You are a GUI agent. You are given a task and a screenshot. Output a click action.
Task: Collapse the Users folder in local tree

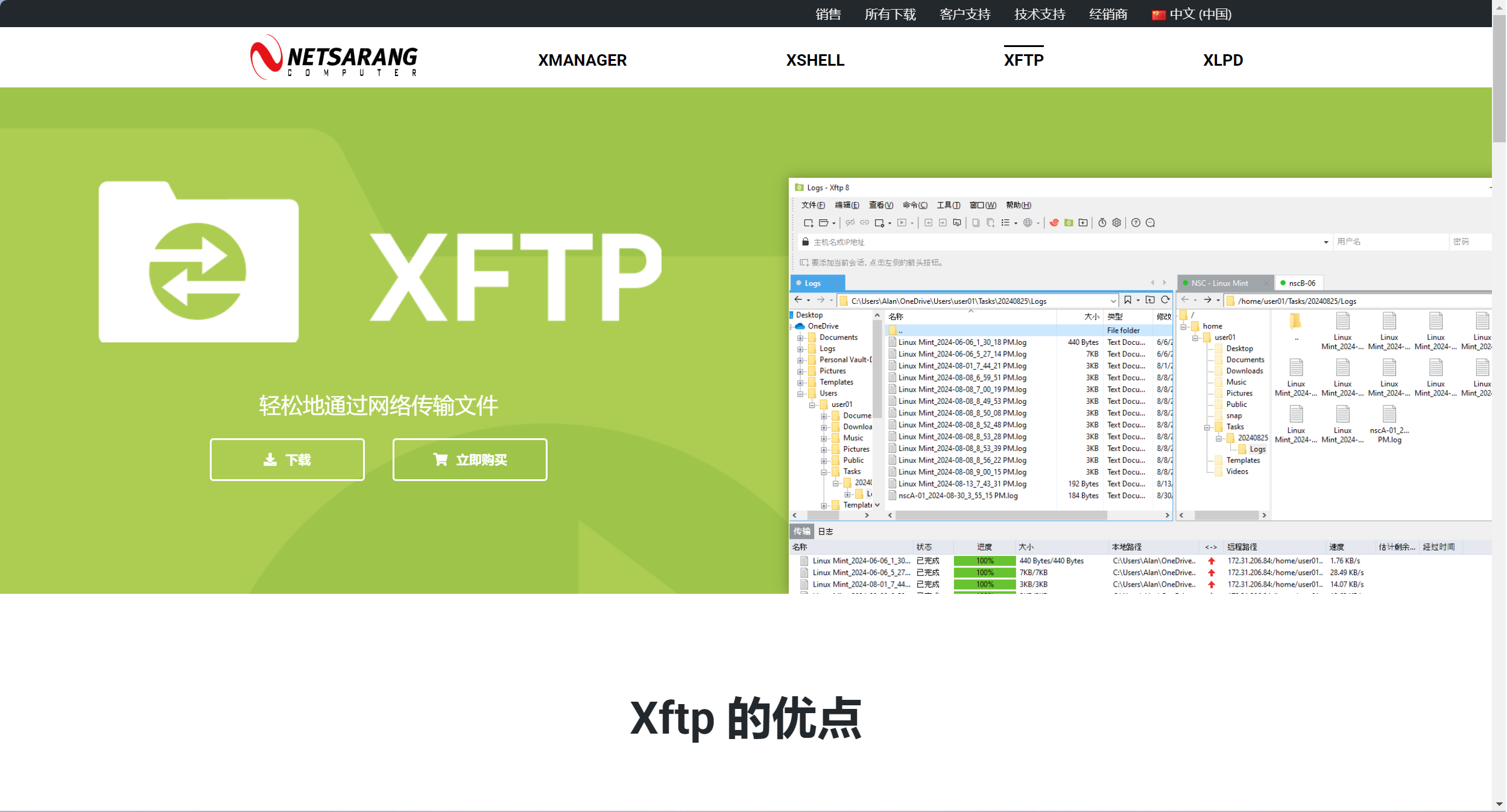point(801,394)
